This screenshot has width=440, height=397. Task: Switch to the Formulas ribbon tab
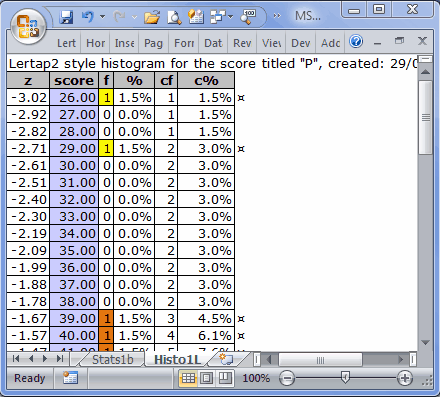click(x=184, y=43)
